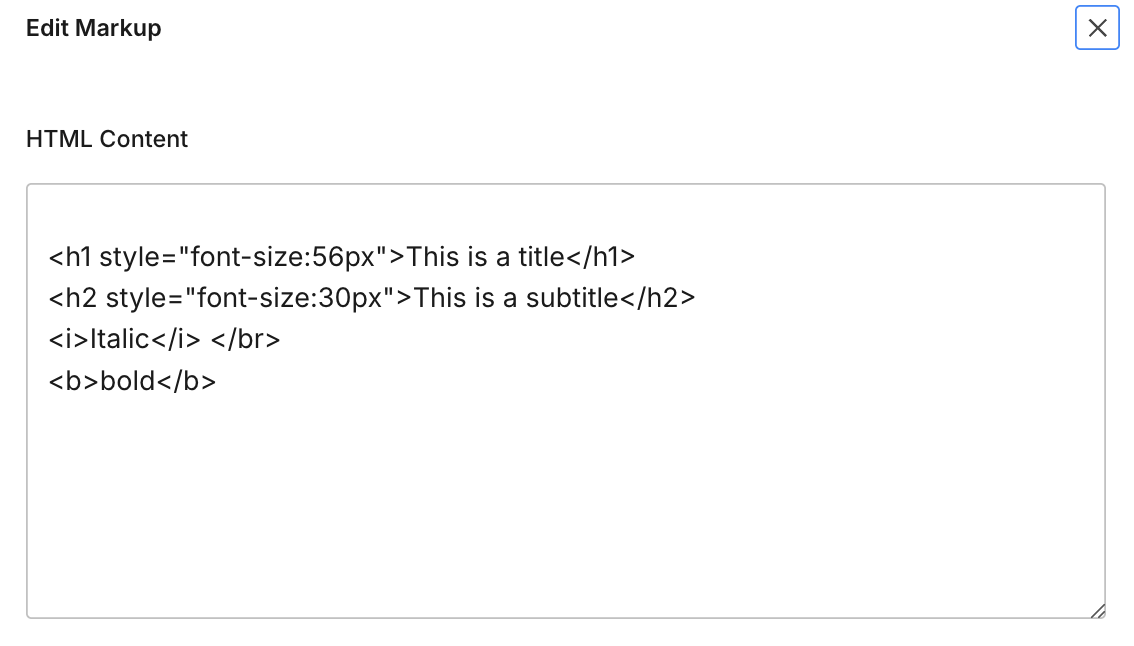Place cursor on the h2 subtitle line
The image size is (1134, 646).
370,297
